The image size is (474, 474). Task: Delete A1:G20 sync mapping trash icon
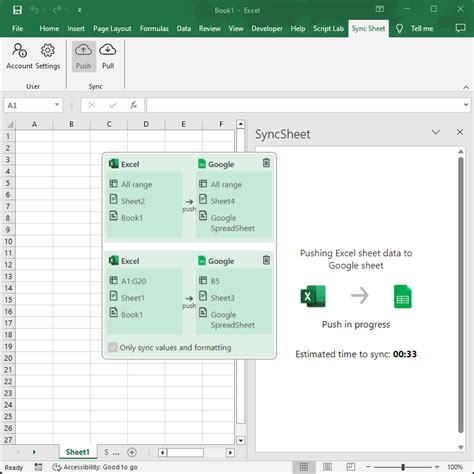[266, 260]
